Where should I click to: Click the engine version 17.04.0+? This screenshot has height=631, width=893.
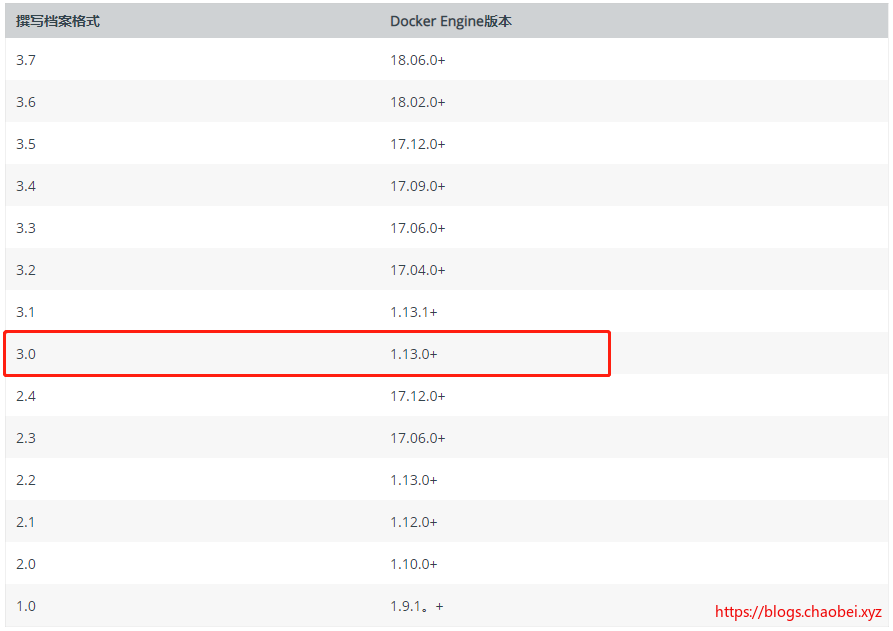coord(417,270)
